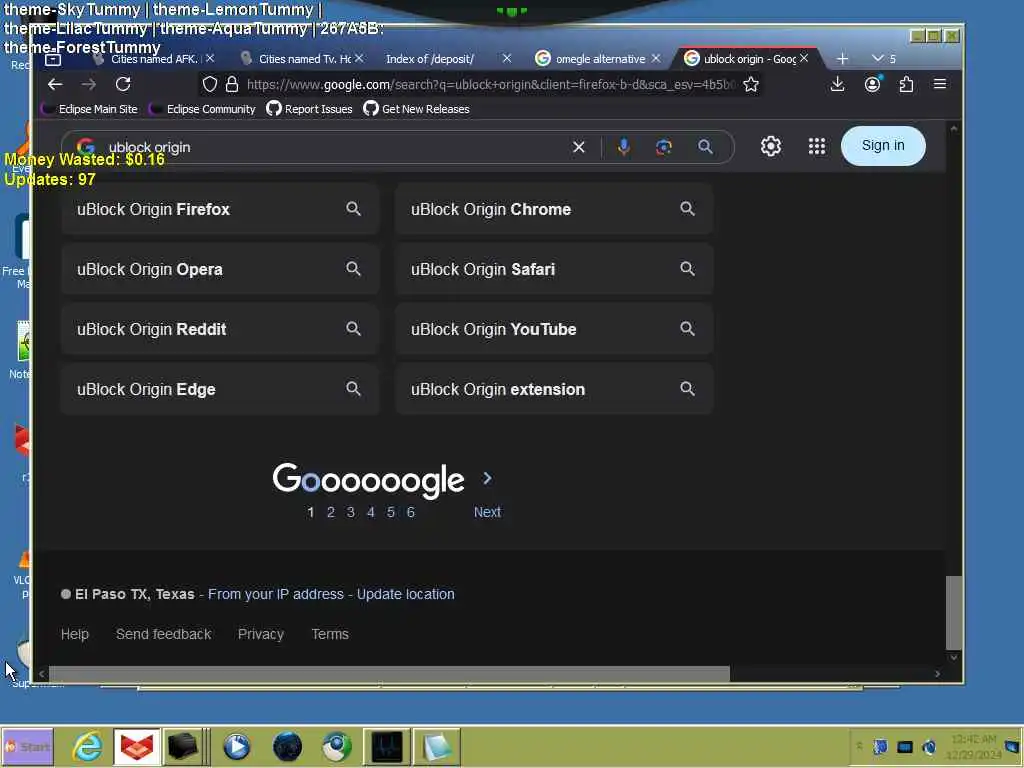Viewport: 1024px width, 768px height.
Task: Open the Get New Releases bookmark
Action: pyautogui.click(x=417, y=109)
